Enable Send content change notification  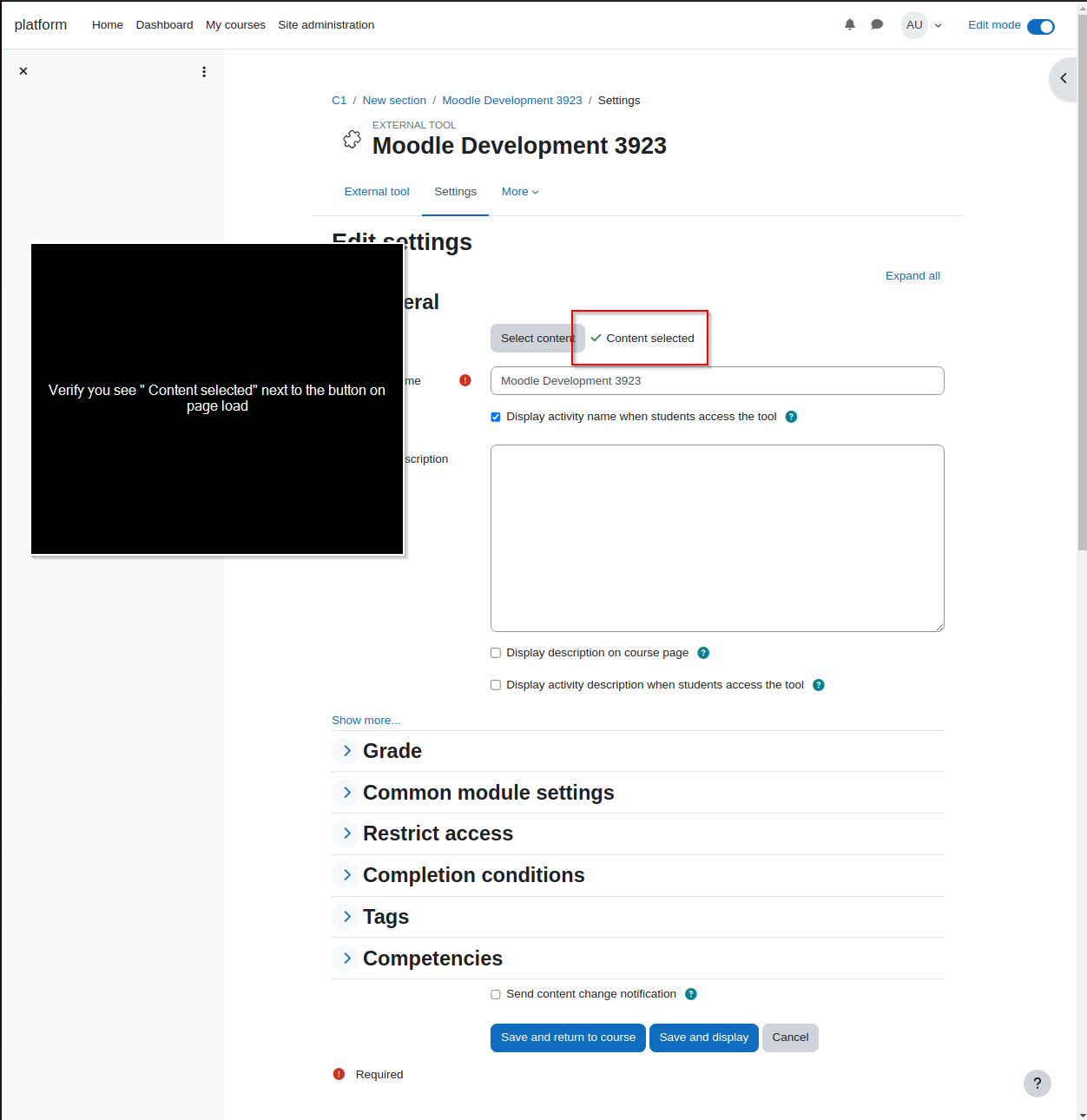click(x=496, y=994)
